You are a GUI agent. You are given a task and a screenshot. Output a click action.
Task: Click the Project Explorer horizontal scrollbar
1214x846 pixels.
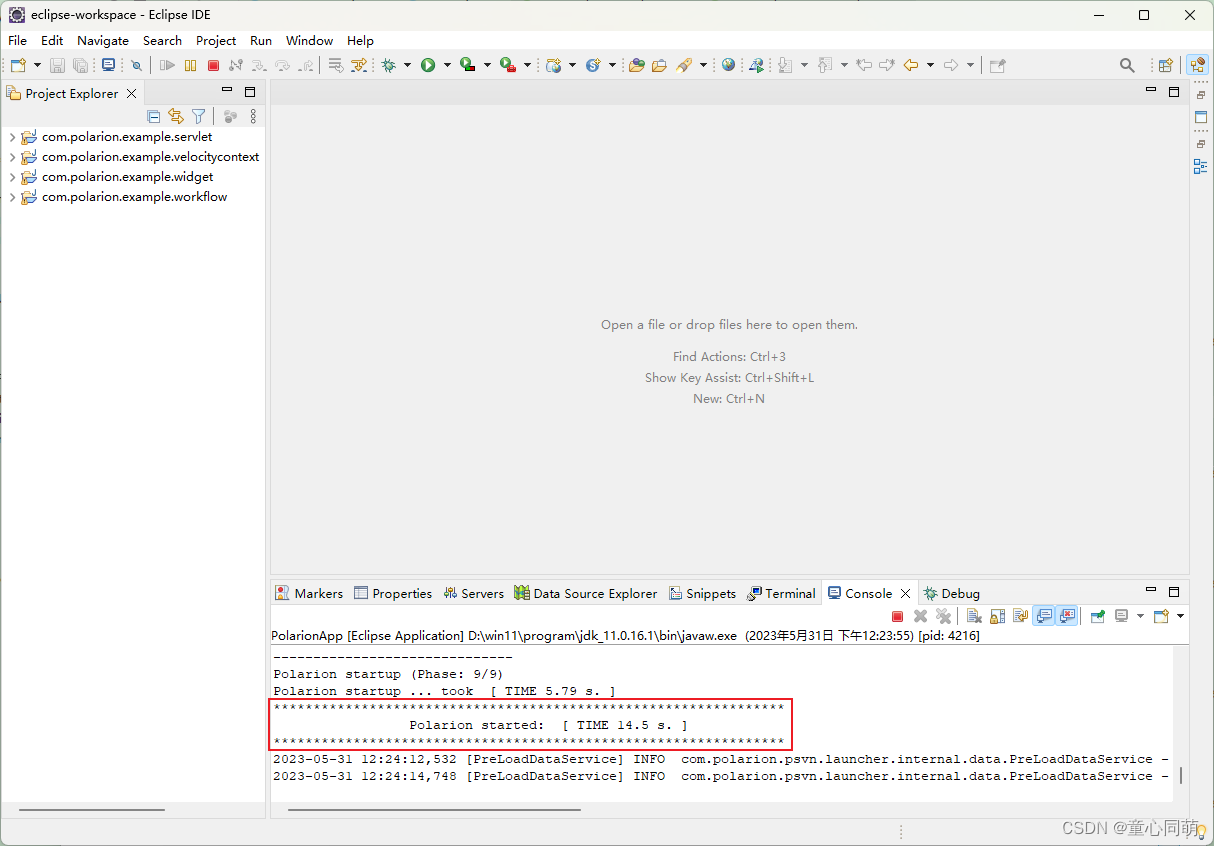[x=92, y=809]
